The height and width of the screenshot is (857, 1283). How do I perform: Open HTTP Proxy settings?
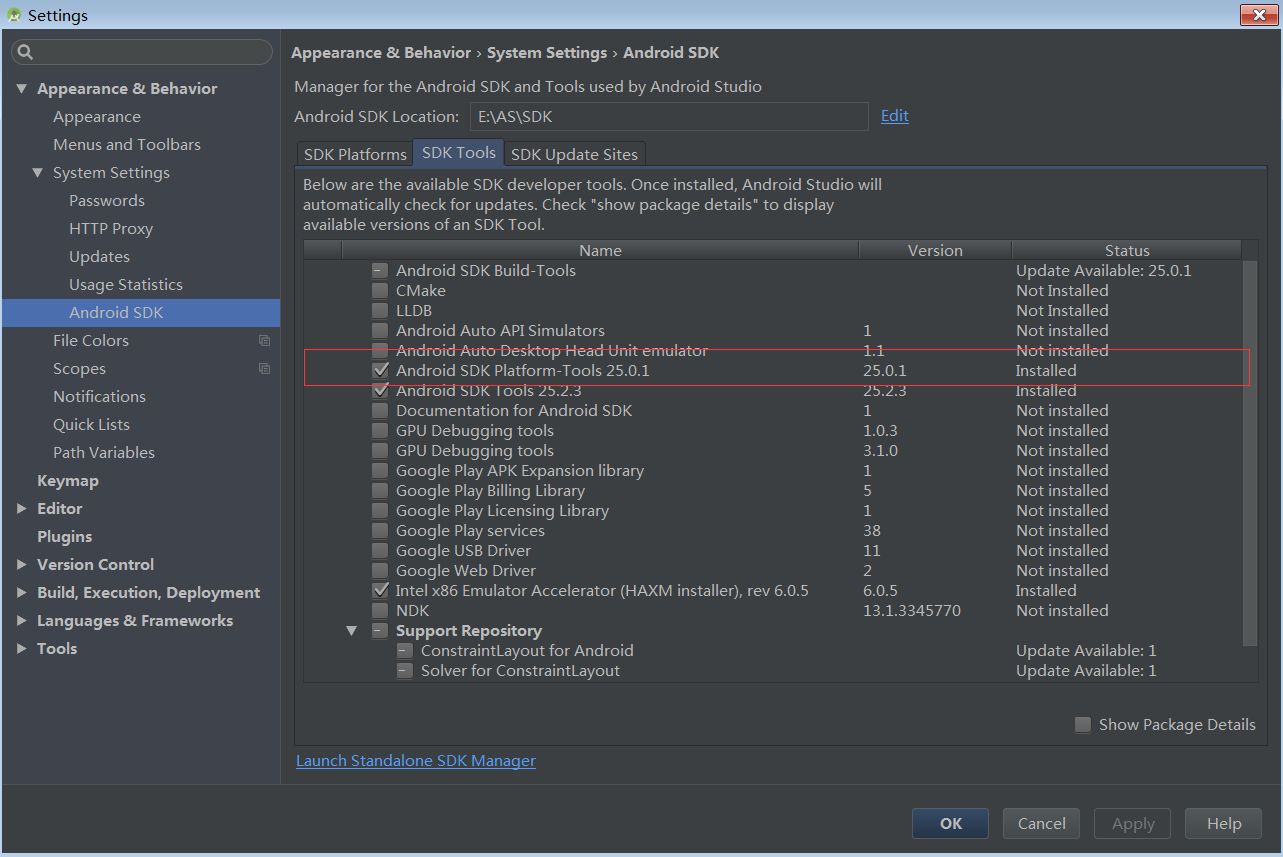click(111, 229)
